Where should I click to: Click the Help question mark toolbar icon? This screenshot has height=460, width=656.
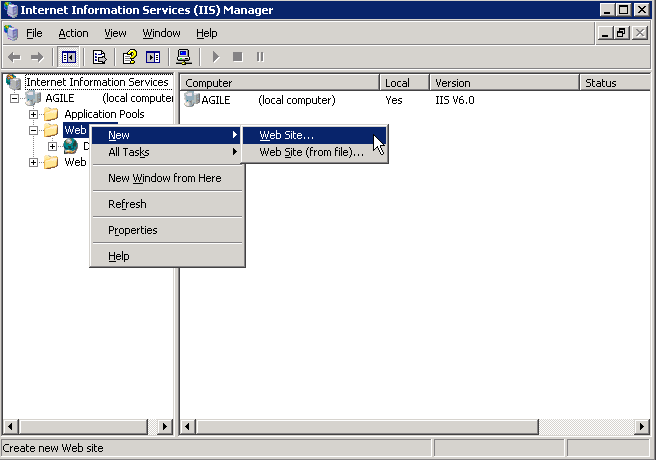tap(130, 57)
